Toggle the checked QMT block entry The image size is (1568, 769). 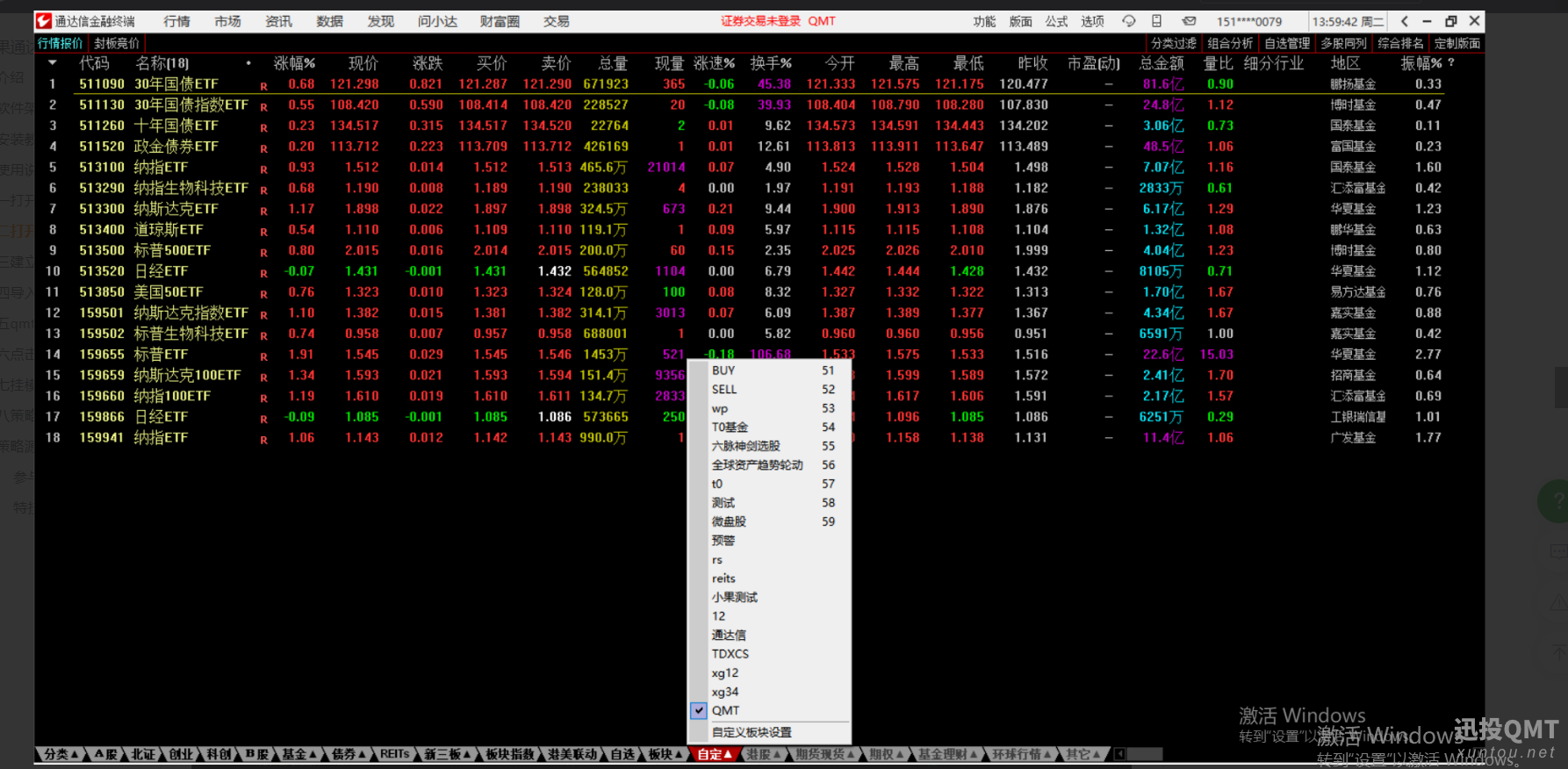pos(769,710)
